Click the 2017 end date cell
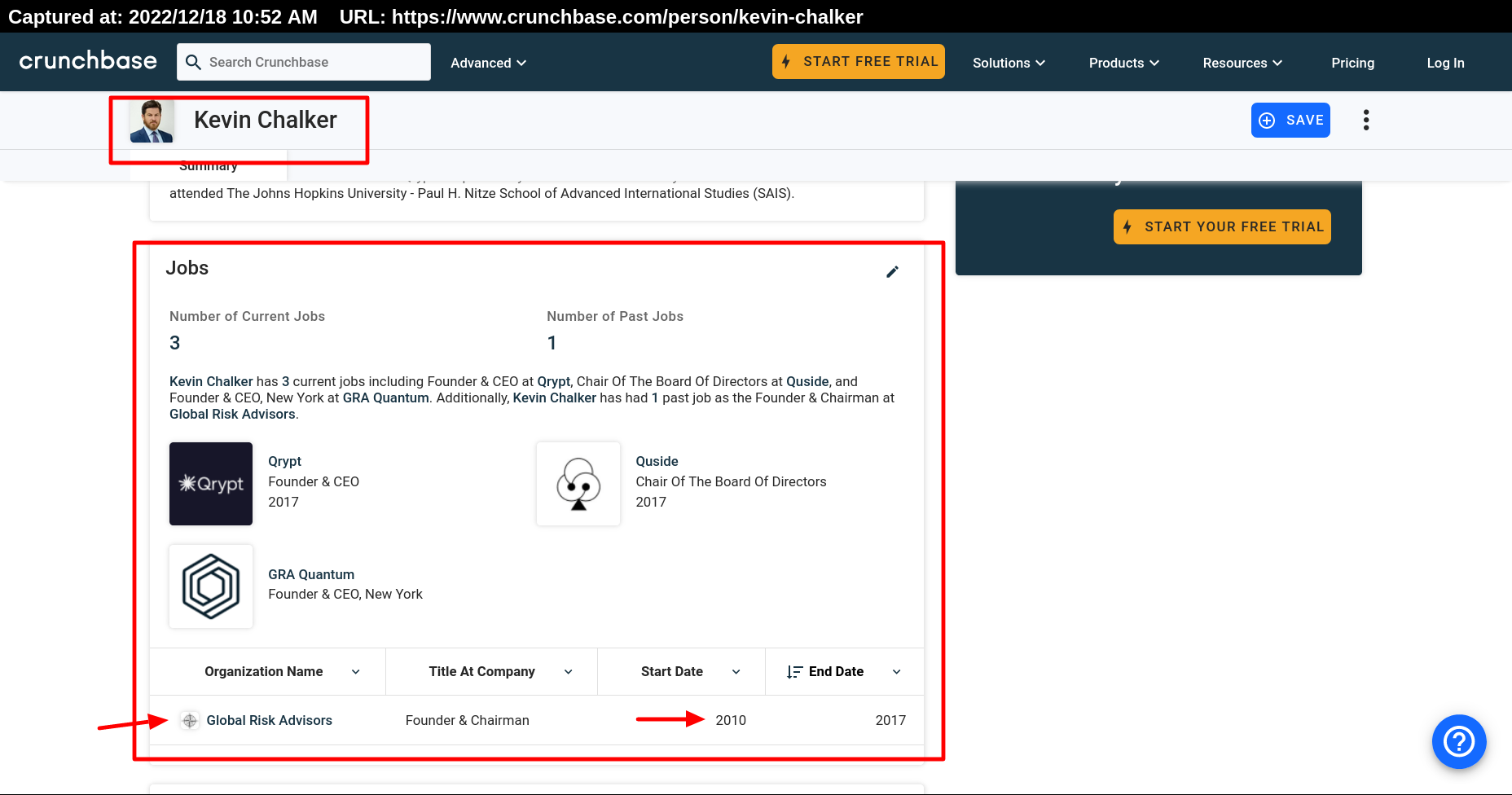The width and height of the screenshot is (1512, 795). [x=890, y=720]
